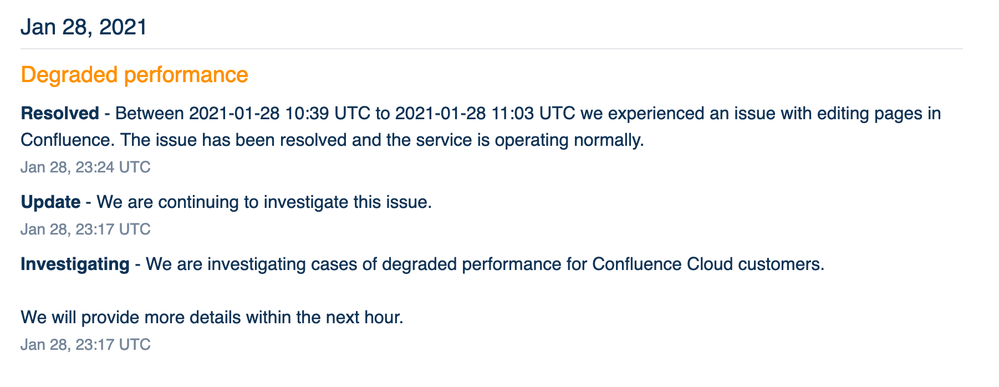Select the bold Update status label
The image size is (999, 387).
pyautogui.click(x=50, y=203)
